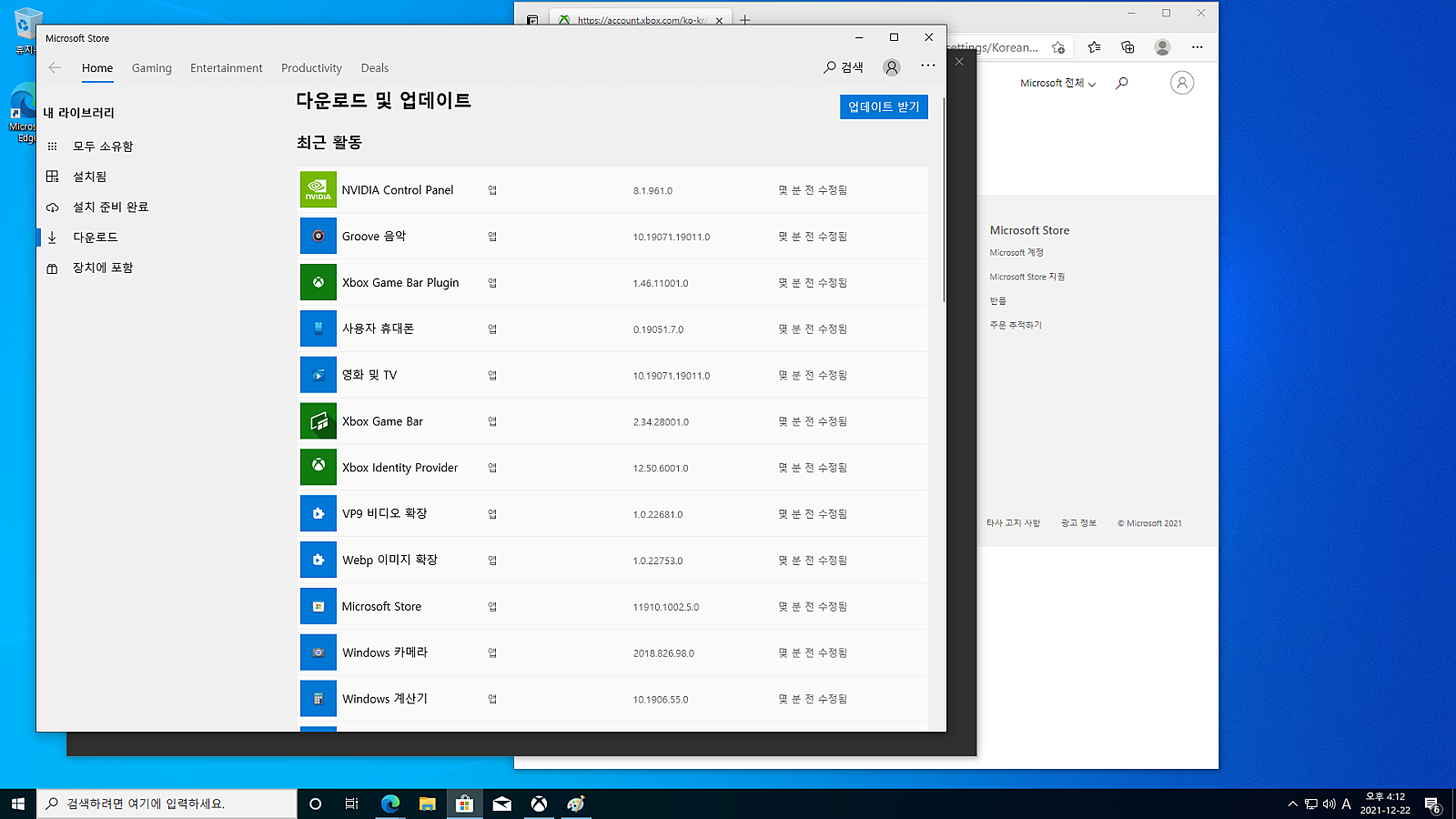Image resolution: width=1456 pixels, height=819 pixels.
Task: Open the Windows Start menu
Action: click(x=18, y=804)
